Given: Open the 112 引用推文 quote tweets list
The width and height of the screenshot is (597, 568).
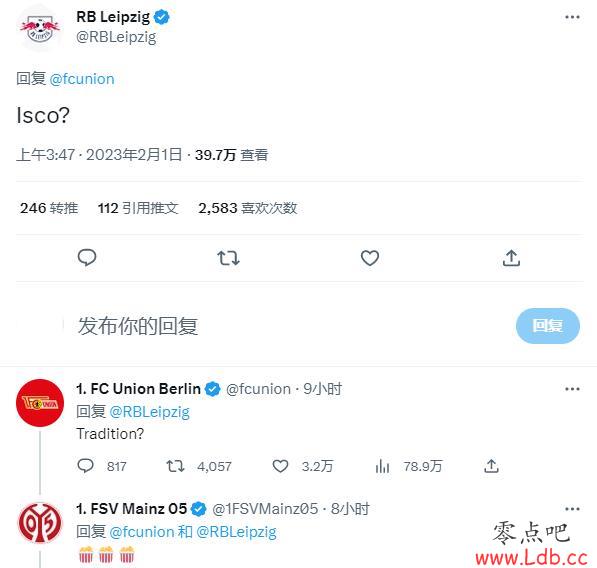Looking at the screenshot, I should pyautogui.click(x=138, y=208).
